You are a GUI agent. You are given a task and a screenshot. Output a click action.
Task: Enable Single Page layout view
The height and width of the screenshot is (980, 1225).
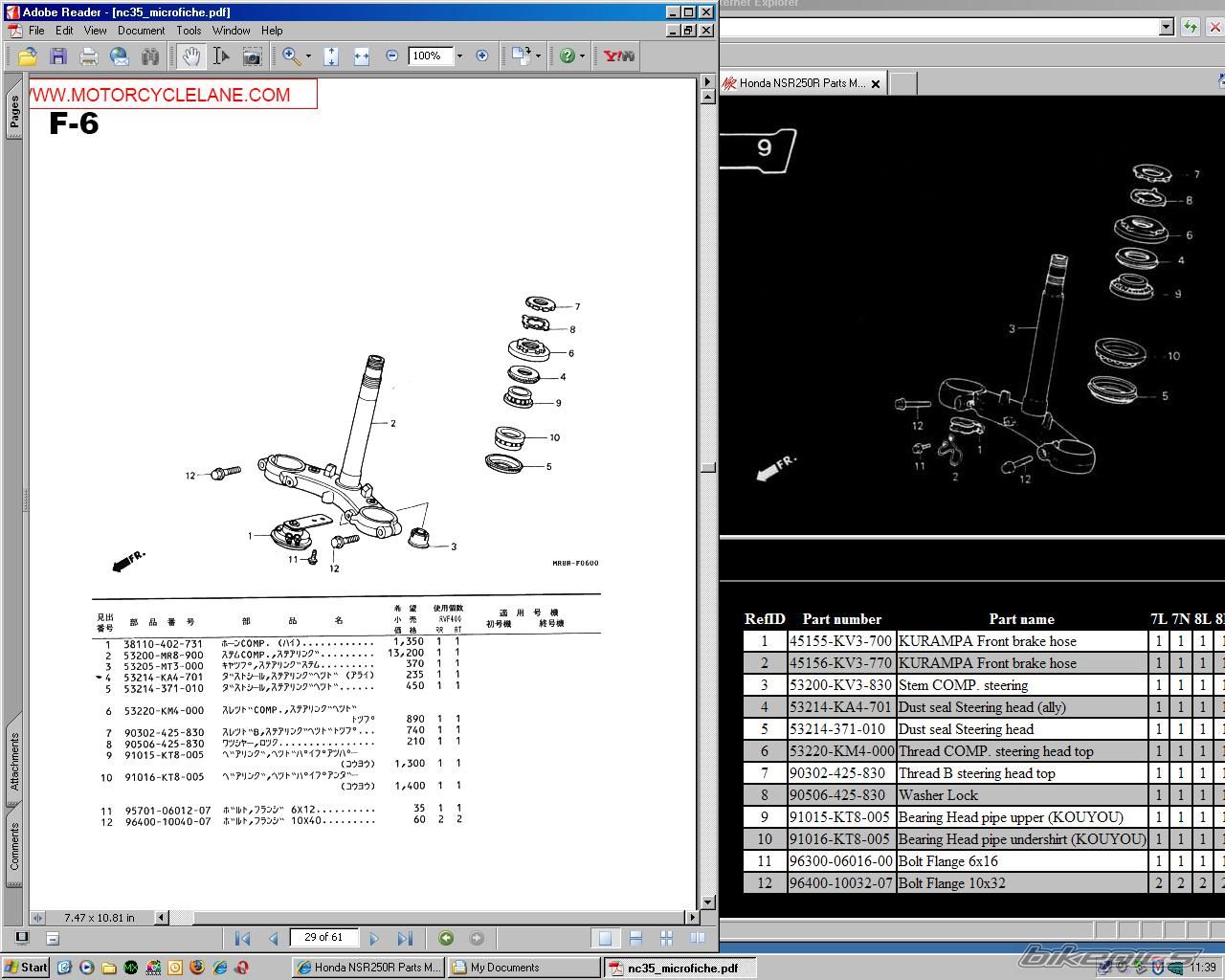(605, 939)
